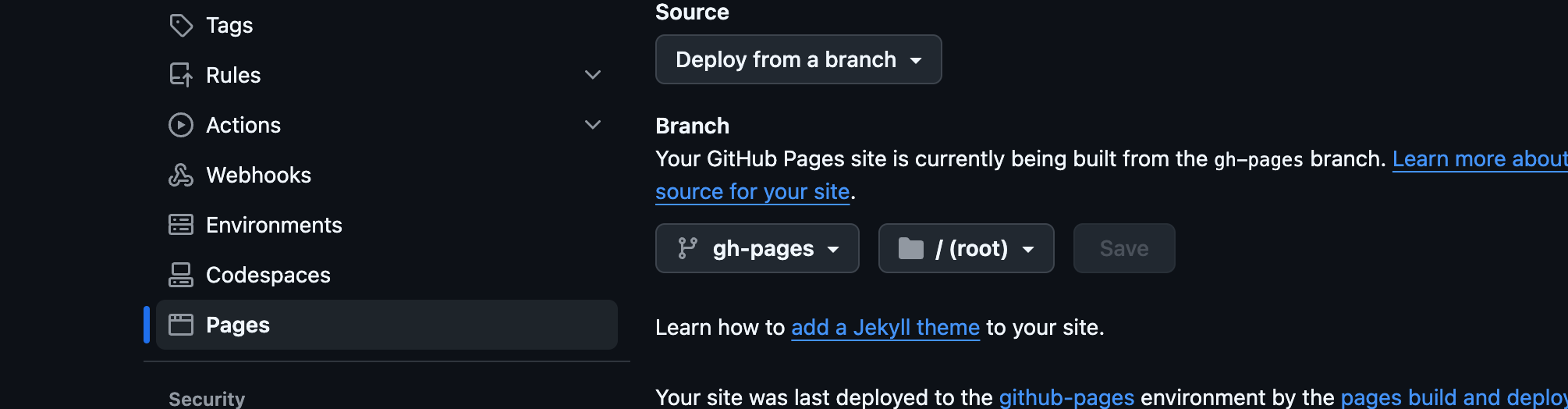This screenshot has width=1568, height=409.
Task: Open the 'pages build and deploy' link
Action: click(x=1454, y=397)
